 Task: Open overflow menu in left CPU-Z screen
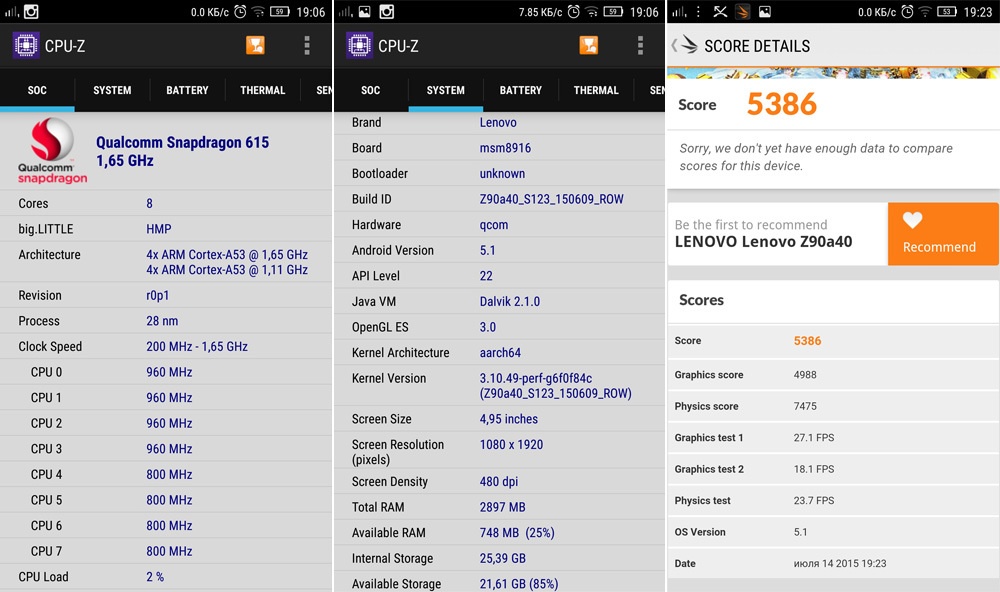click(x=307, y=45)
